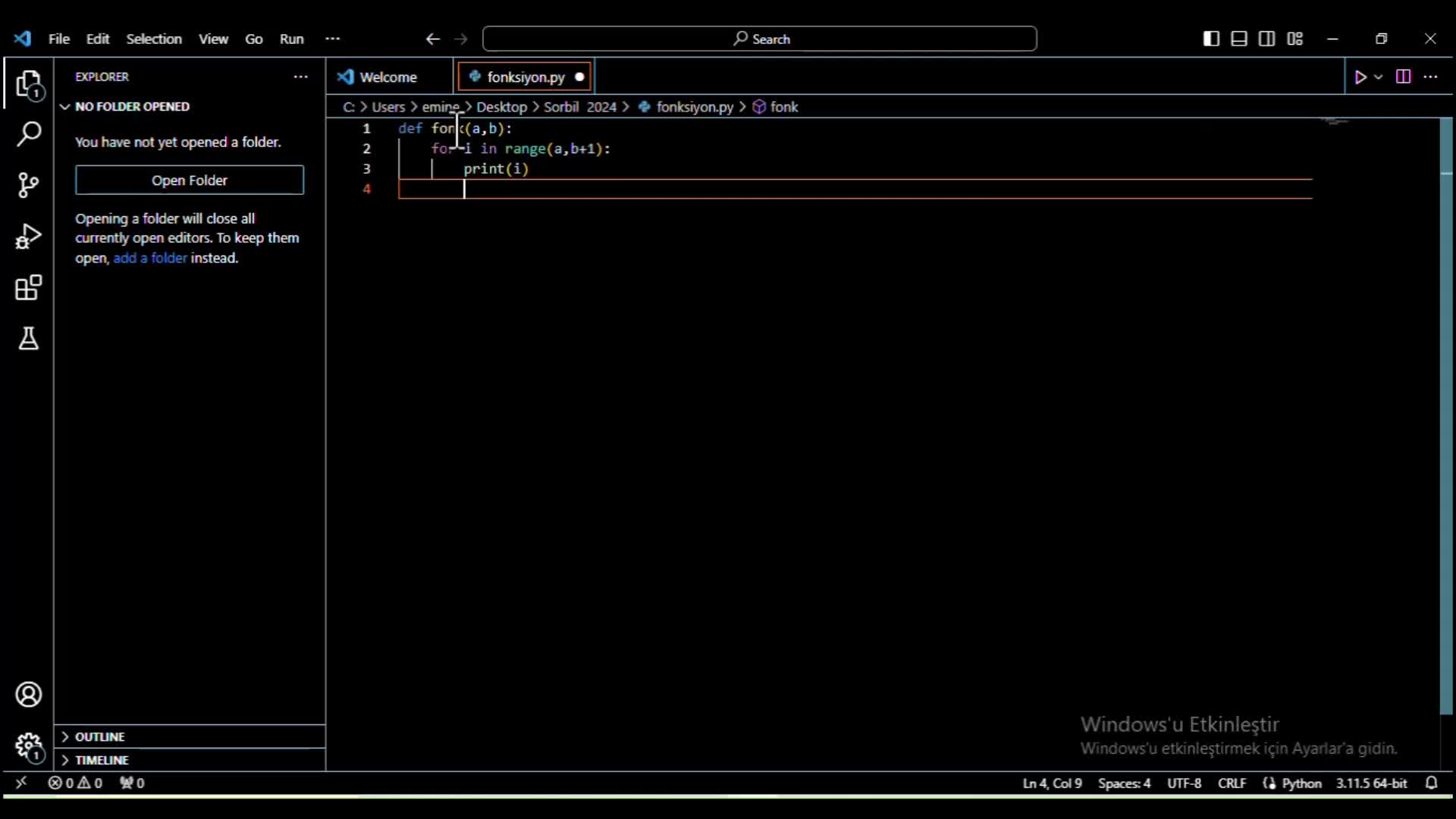This screenshot has height=819, width=1456.
Task: Close fonksiyon.py via unsaved dot
Action: pos(579,77)
